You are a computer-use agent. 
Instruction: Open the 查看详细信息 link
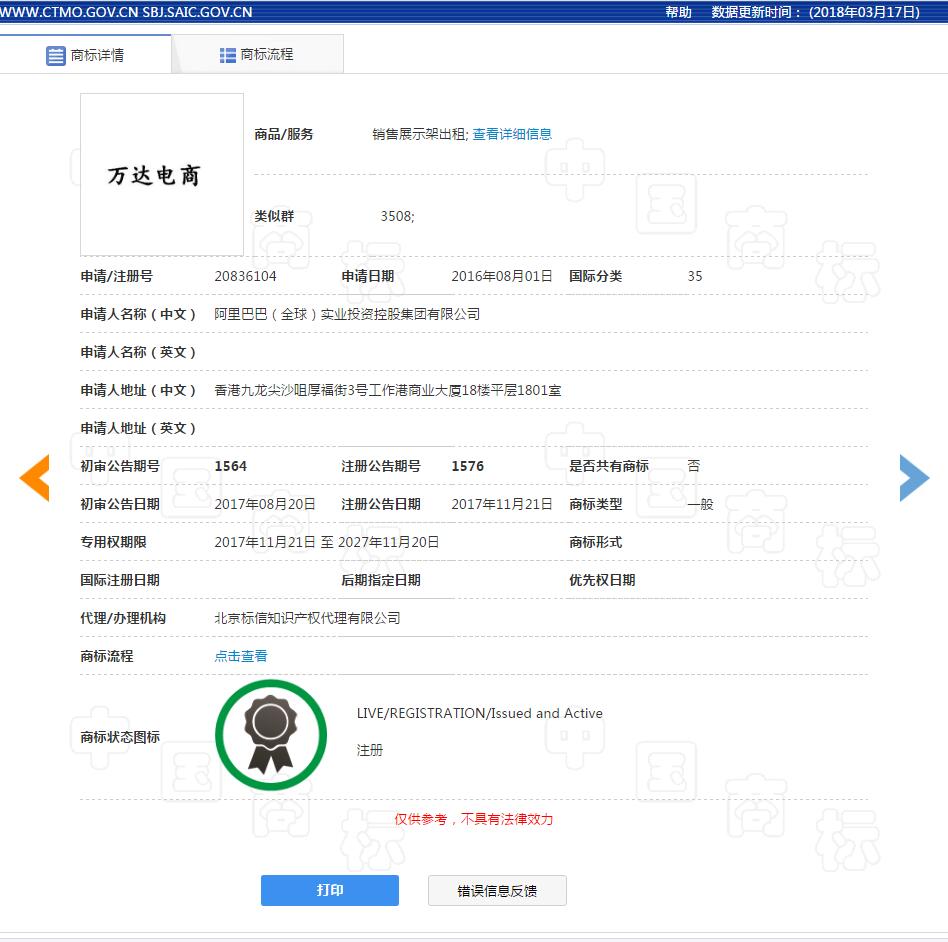pos(512,134)
